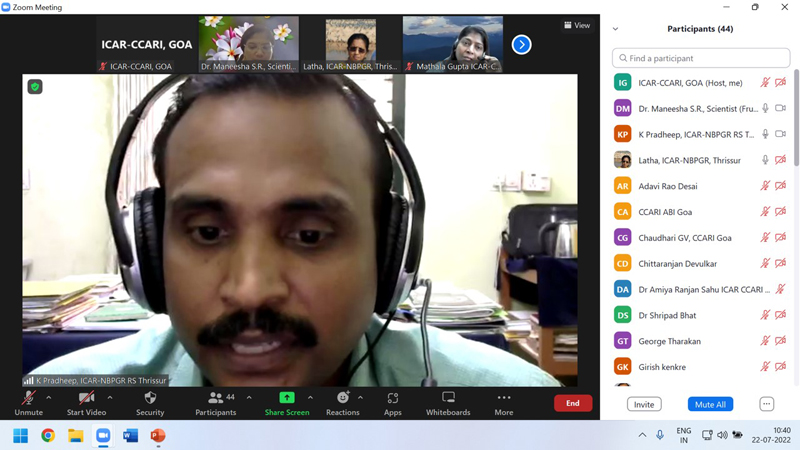Expand reactions options arrow
800x450 pixels.
pos(360,397)
